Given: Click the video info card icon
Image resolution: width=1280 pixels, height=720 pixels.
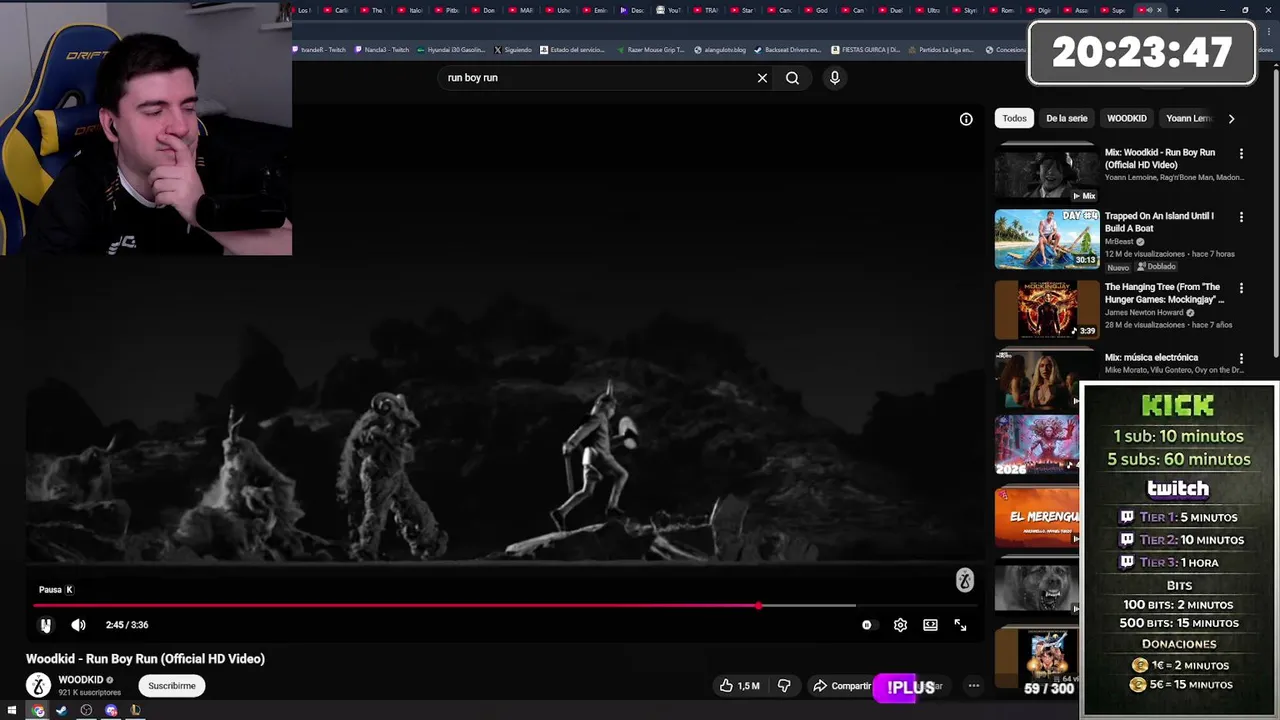Looking at the screenshot, I should pos(966,119).
